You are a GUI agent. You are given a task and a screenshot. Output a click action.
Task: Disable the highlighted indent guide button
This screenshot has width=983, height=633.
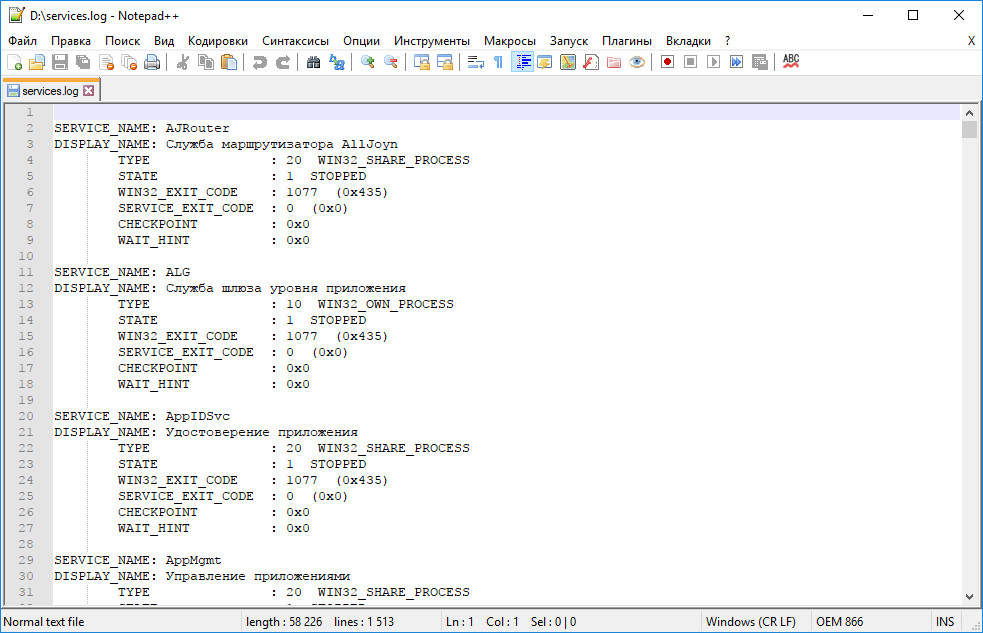tap(522, 62)
